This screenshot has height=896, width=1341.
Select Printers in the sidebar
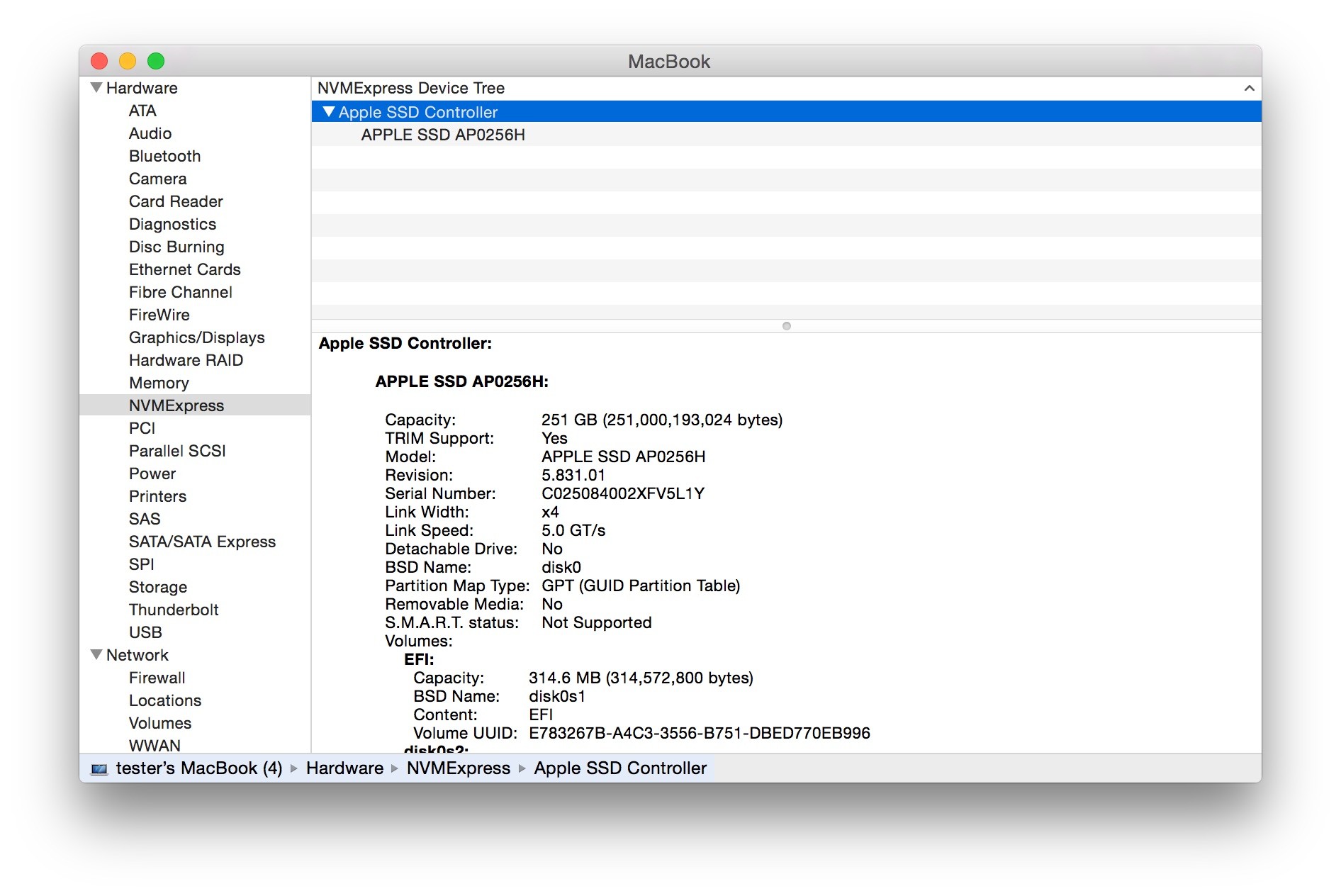pyautogui.click(x=157, y=496)
